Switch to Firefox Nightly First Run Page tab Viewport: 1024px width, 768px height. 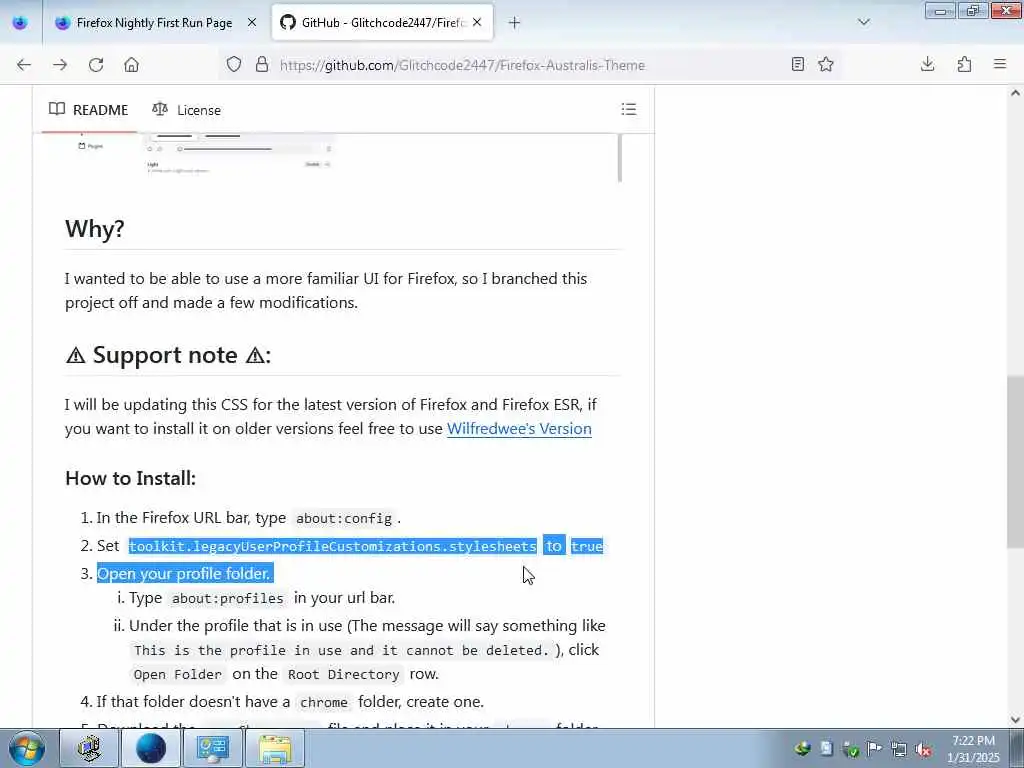[155, 23]
